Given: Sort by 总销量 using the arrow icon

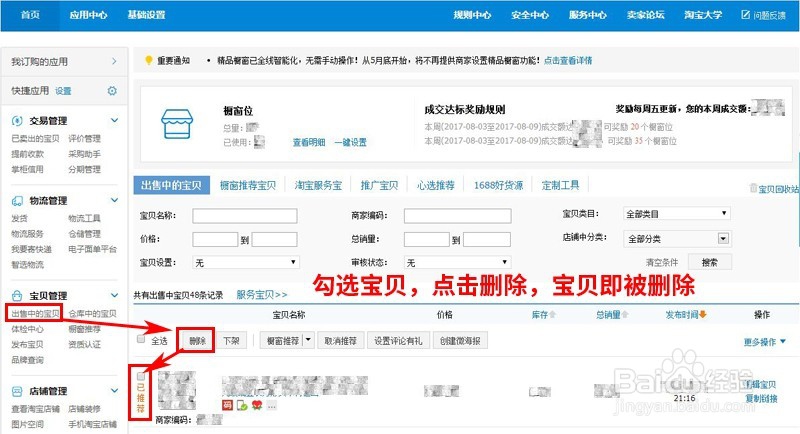Looking at the screenshot, I should click(624, 315).
